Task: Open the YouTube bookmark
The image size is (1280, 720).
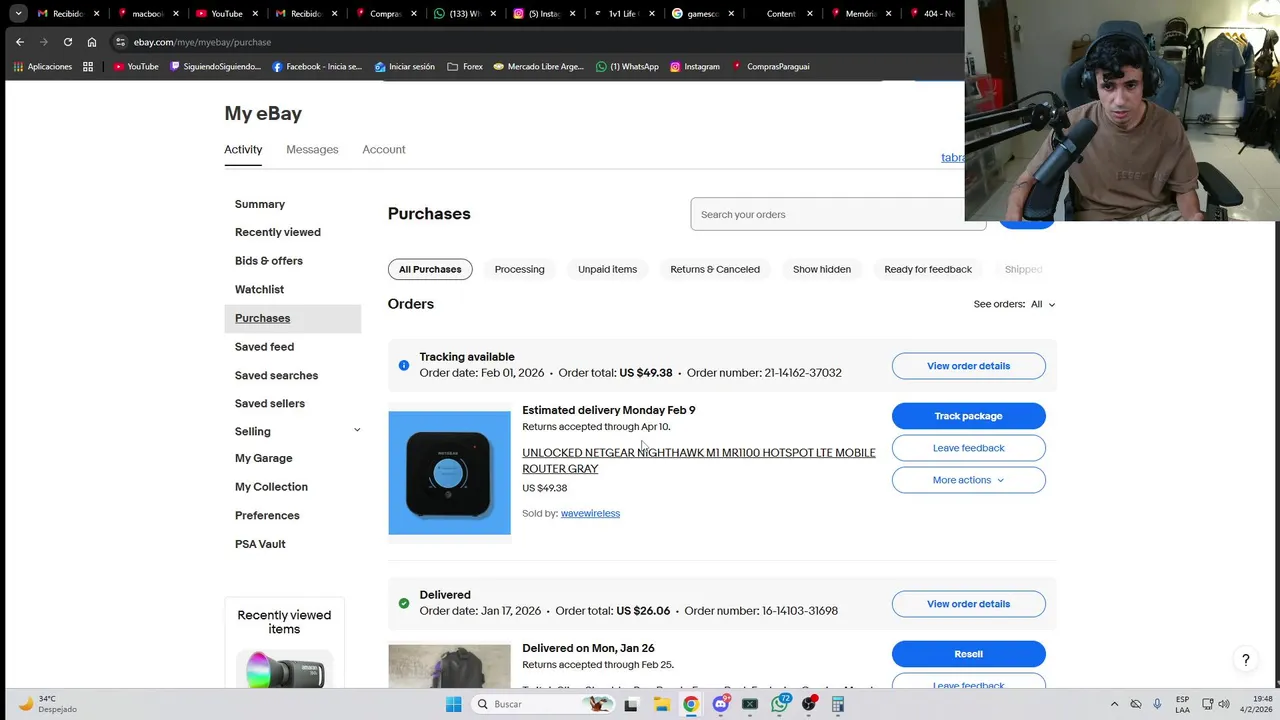Action: pos(136,67)
